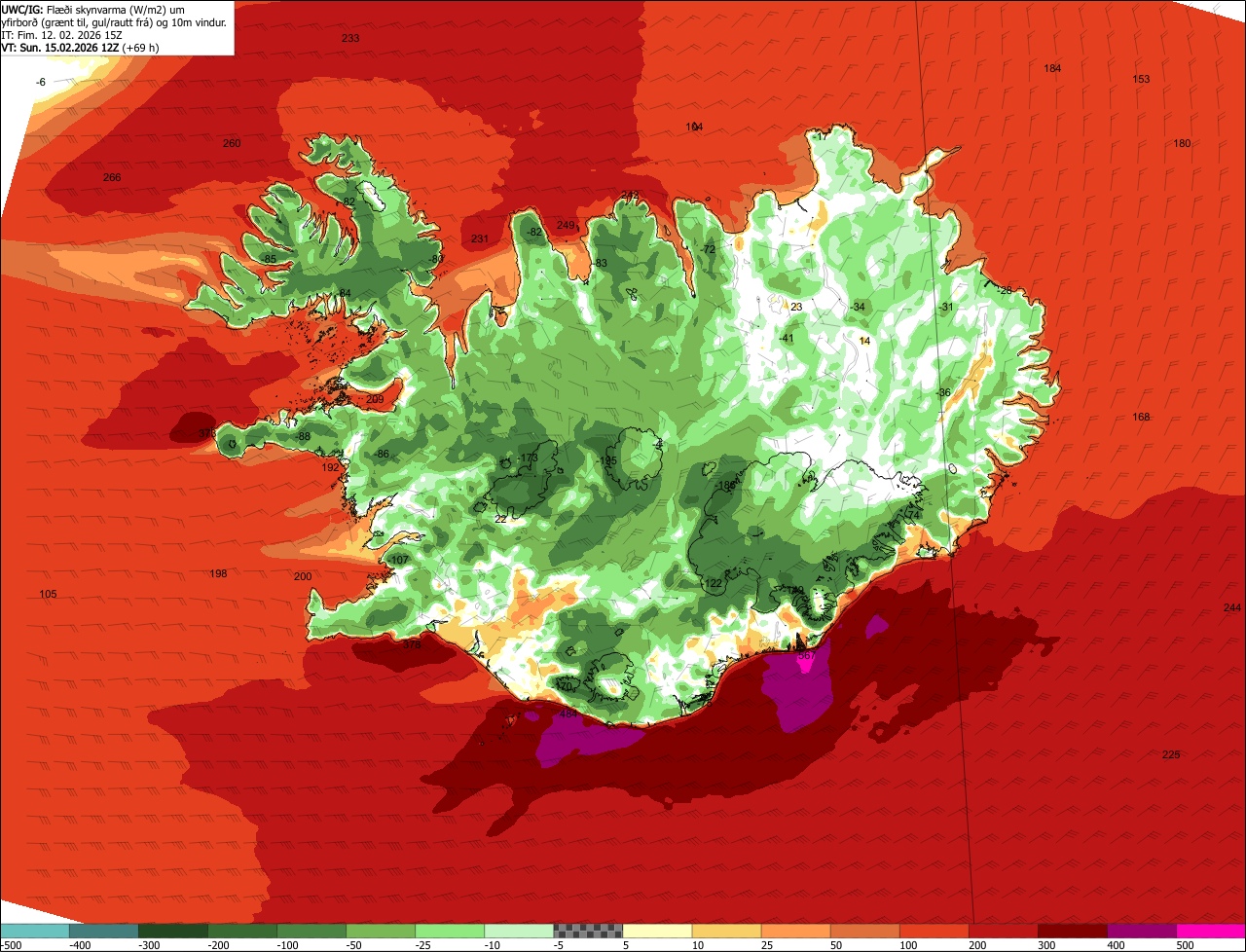Click the value -6 on the map
This screenshot has width=1246, height=952.
[41, 82]
